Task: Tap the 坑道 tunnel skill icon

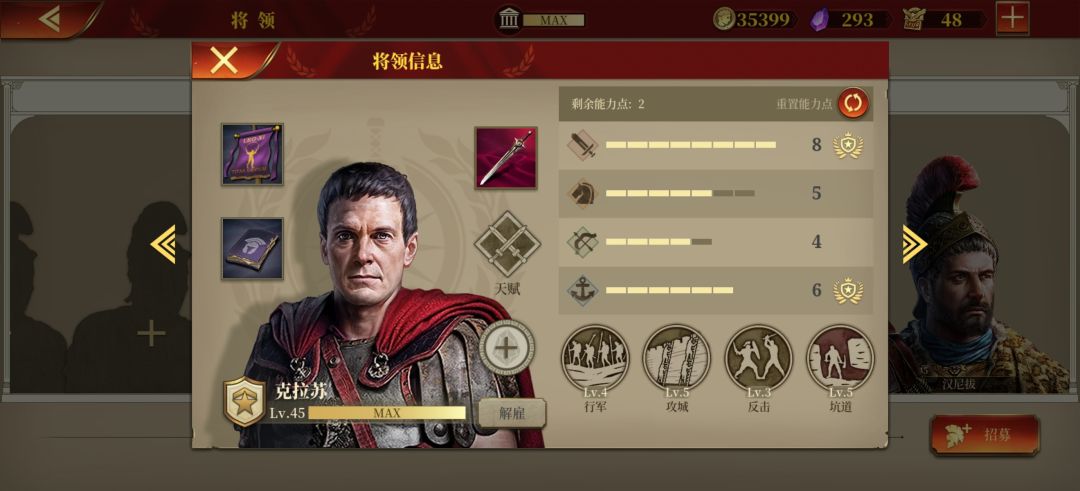Action: (840, 359)
